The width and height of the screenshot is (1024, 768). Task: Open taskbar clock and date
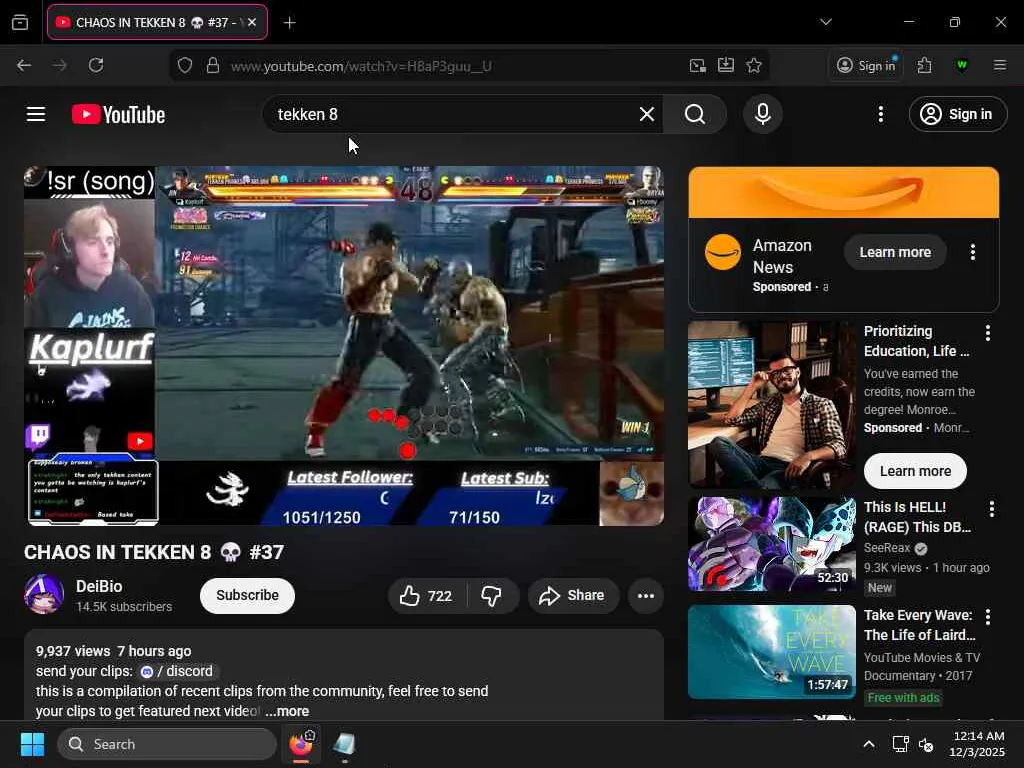coord(977,744)
